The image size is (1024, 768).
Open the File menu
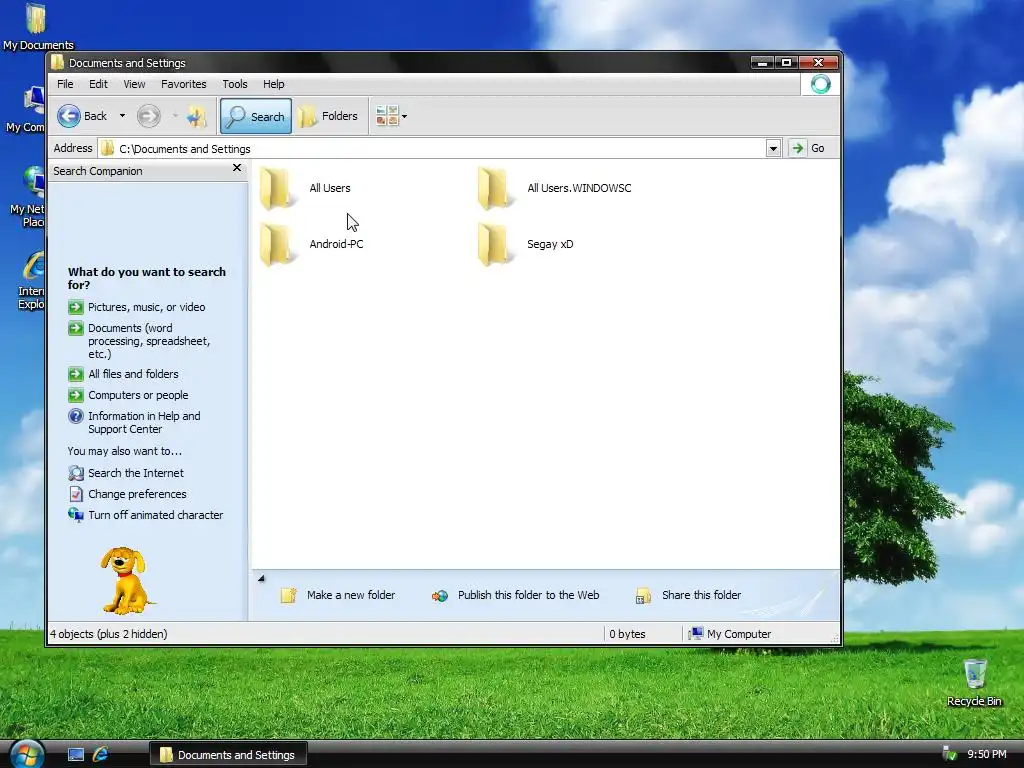point(65,84)
